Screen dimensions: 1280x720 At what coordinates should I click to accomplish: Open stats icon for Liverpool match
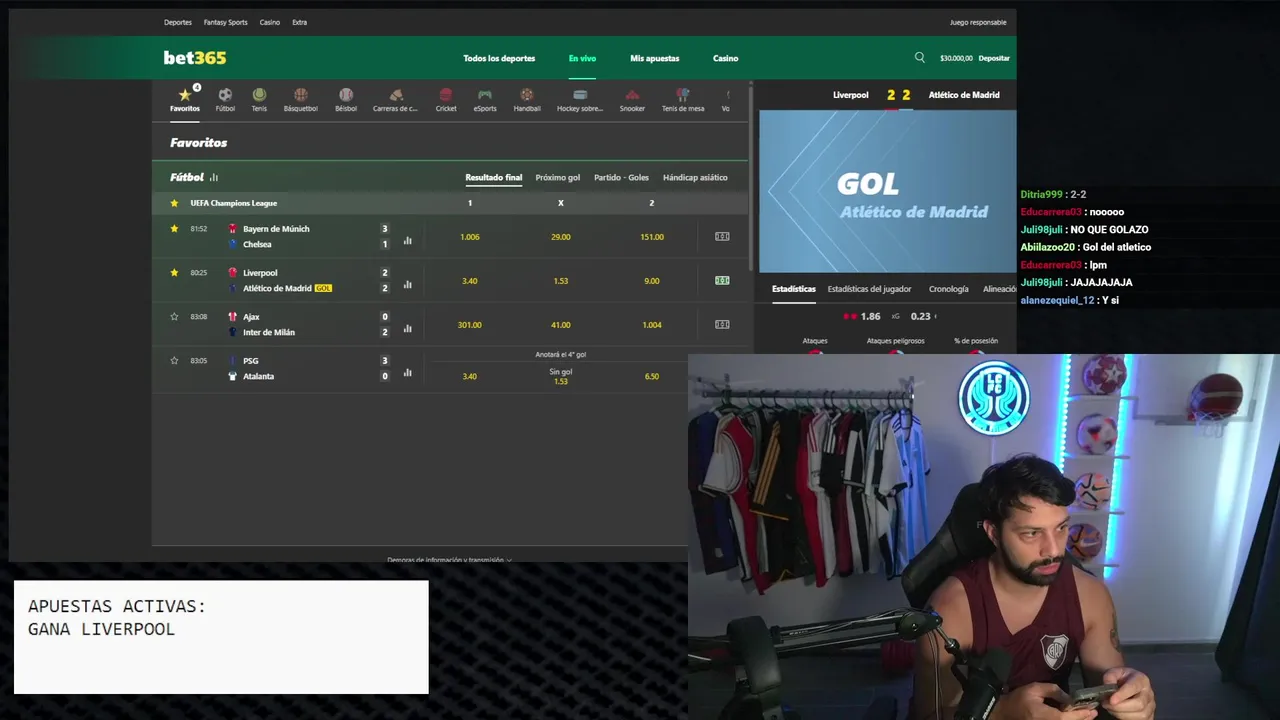coord(407,284)
